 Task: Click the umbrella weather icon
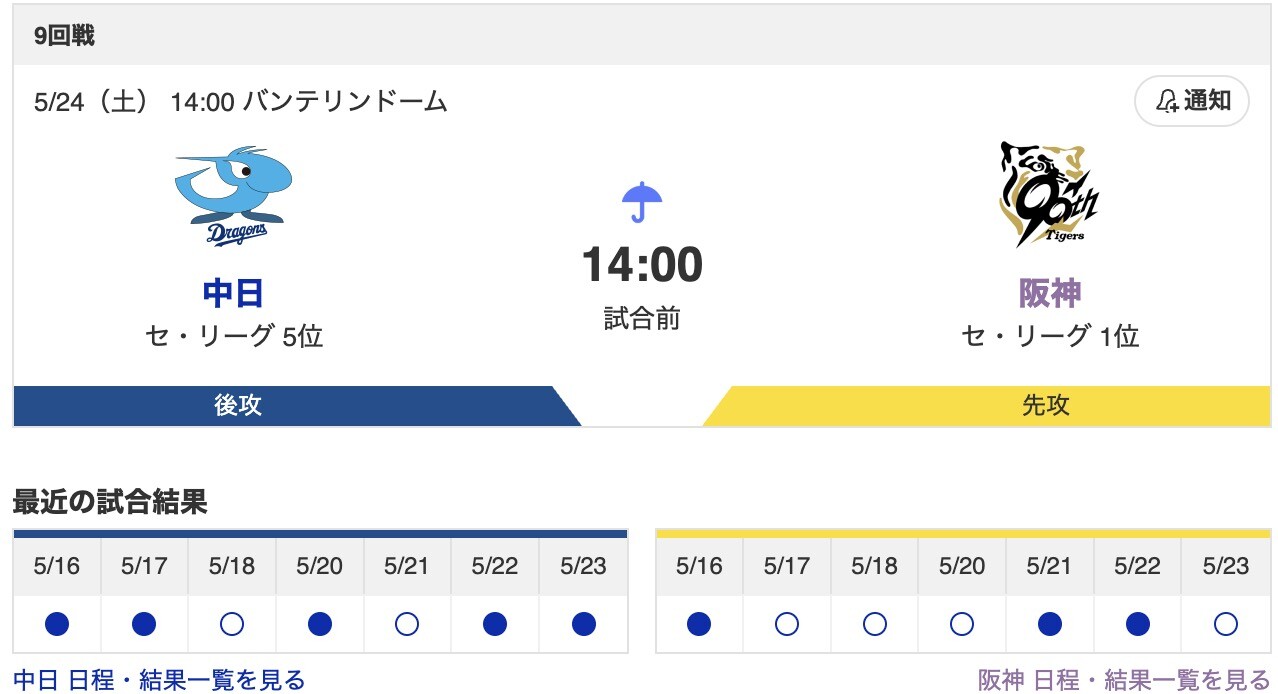[640, 200]
